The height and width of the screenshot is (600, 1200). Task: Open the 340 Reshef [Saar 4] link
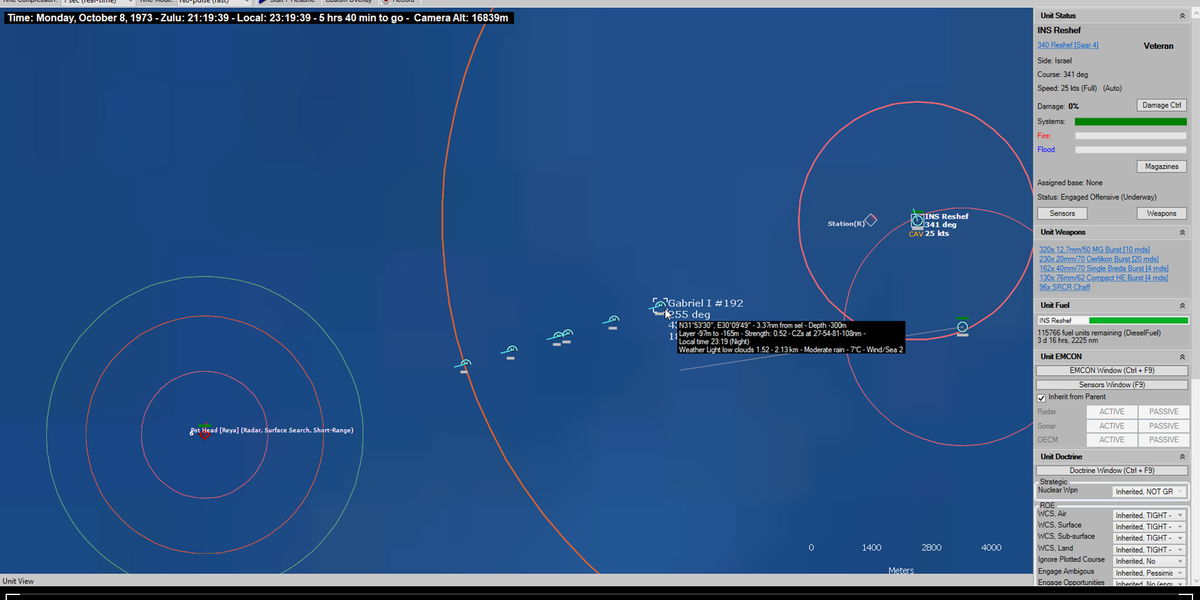[1068, 45]
